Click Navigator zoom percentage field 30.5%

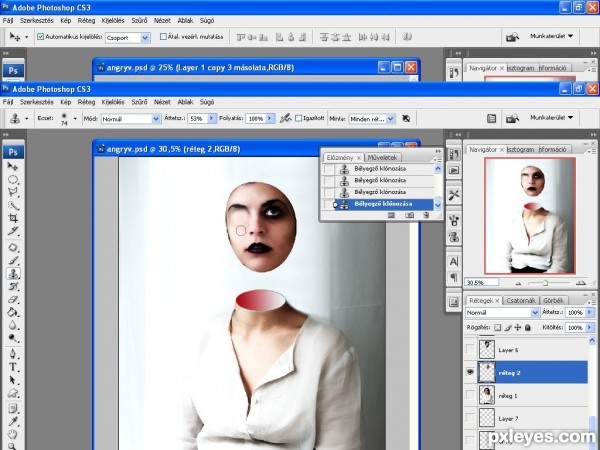click(x=481, y=282)
